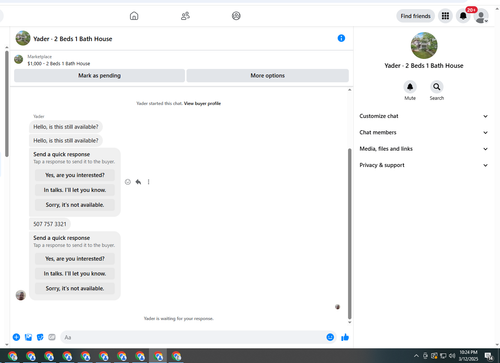Click the chat messages vertical scrollbar
This screenshot has width=500, height=363.
(349, 233)
